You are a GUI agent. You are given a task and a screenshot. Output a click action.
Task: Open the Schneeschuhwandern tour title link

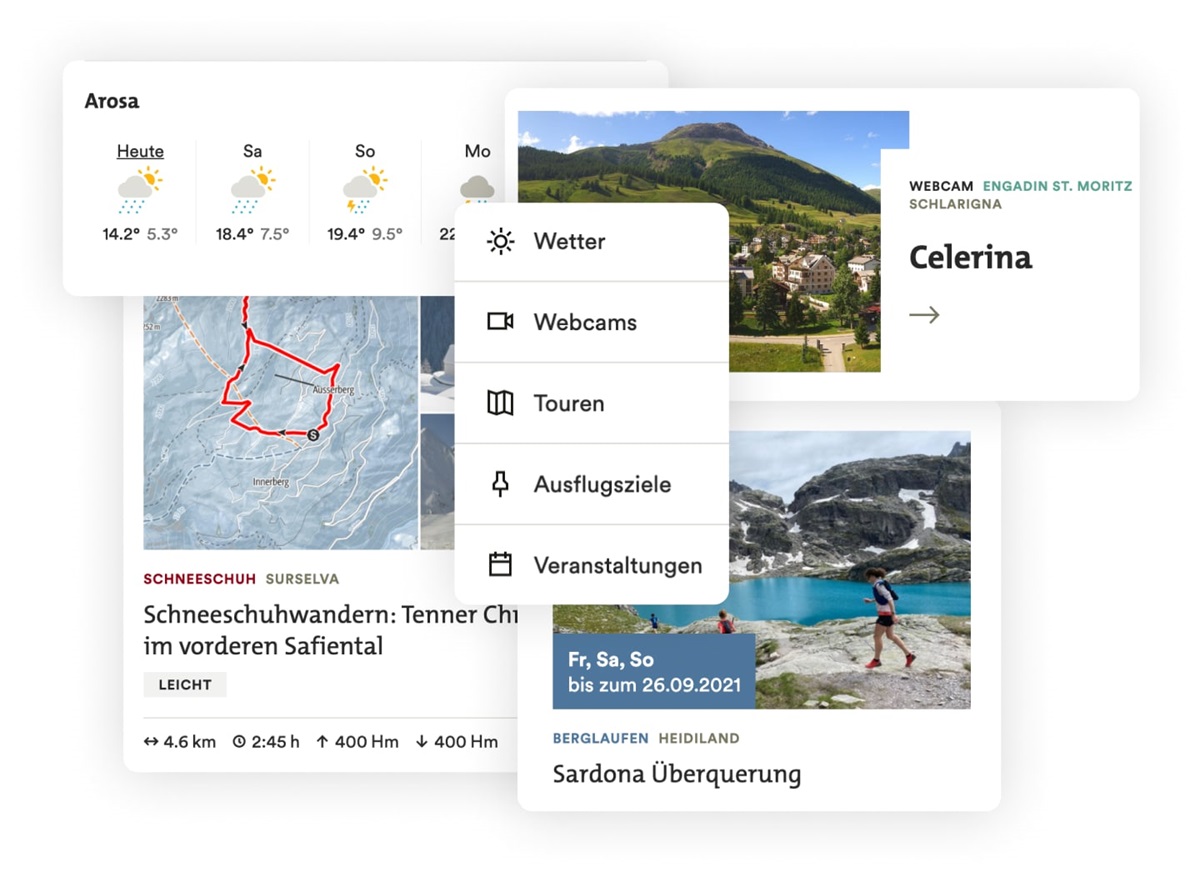pyautogui.click(x=330, y=630)
